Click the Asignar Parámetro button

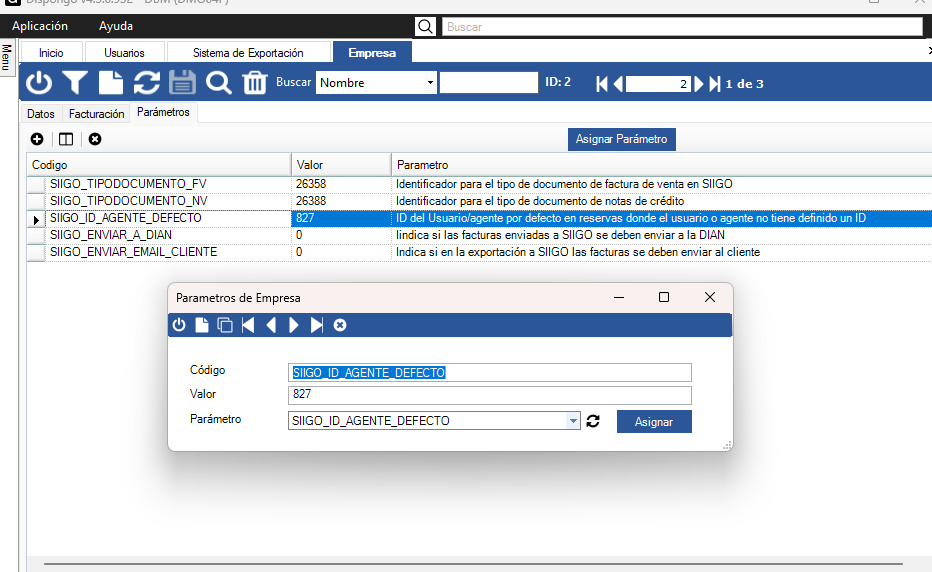click(x=622, y=139)
